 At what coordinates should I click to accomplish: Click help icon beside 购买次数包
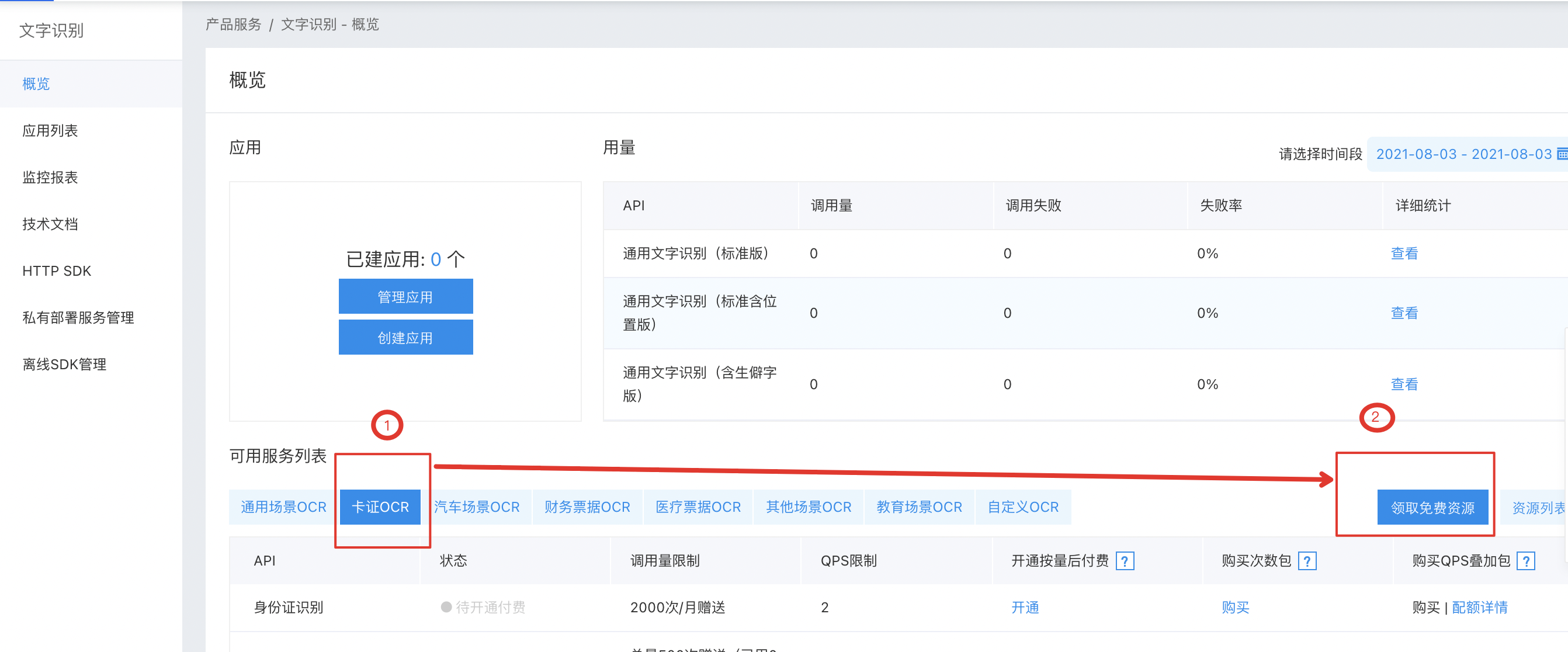(1307, 561)
